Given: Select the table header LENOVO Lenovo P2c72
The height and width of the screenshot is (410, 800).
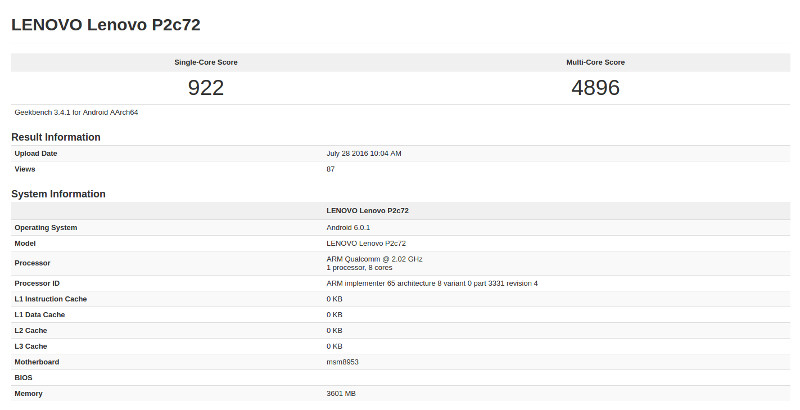Looking at the screenshot, I should tap(367, 211).
